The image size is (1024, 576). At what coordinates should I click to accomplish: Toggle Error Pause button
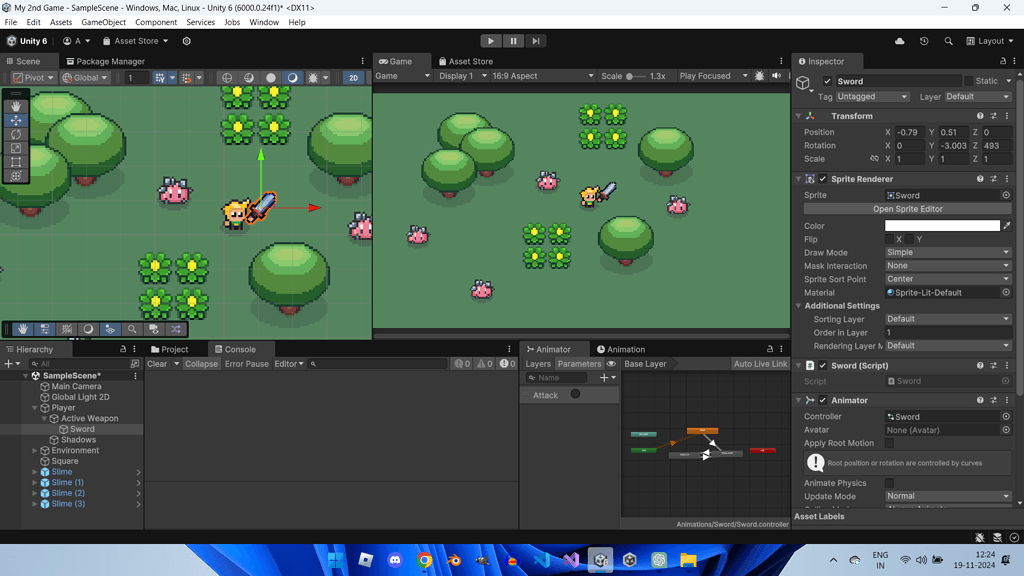tap(246, 364)
